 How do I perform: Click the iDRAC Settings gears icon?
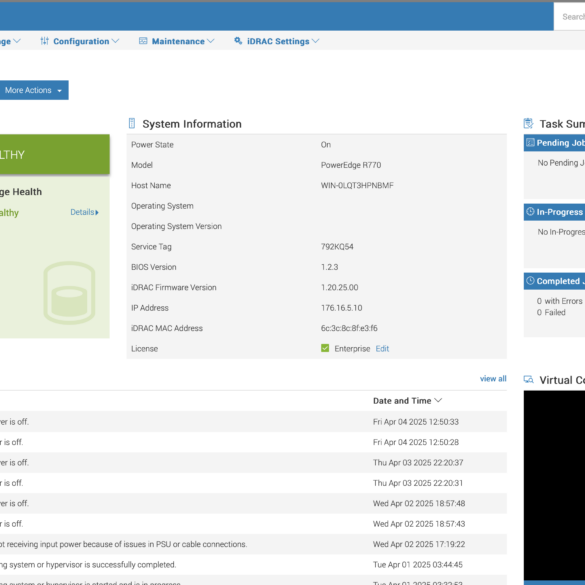coord(238,41)
